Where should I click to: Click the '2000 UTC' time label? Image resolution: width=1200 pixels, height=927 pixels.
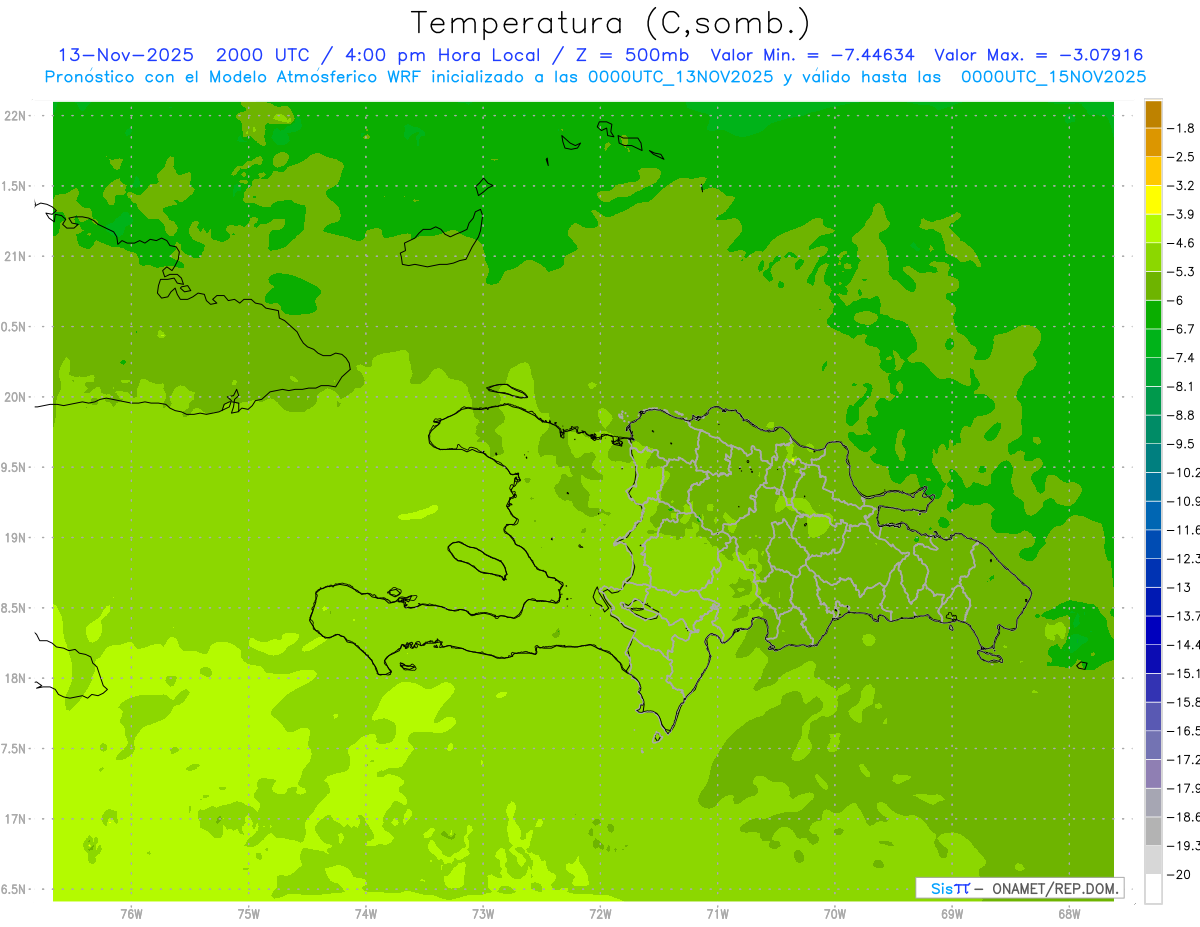263,55
